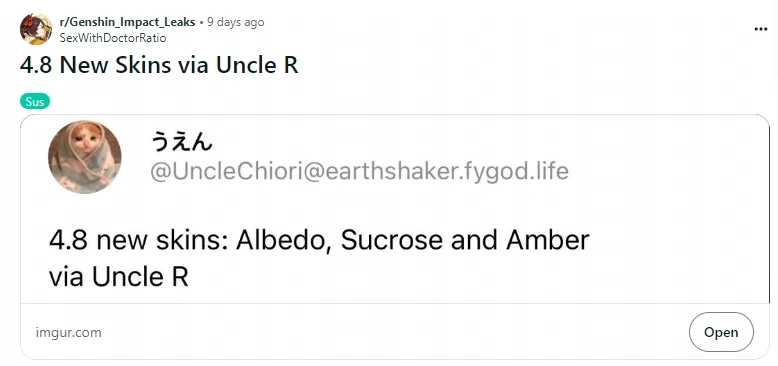Open the post overflow menu (three dots)
The image size is (778, 366).
pos(760,29)
